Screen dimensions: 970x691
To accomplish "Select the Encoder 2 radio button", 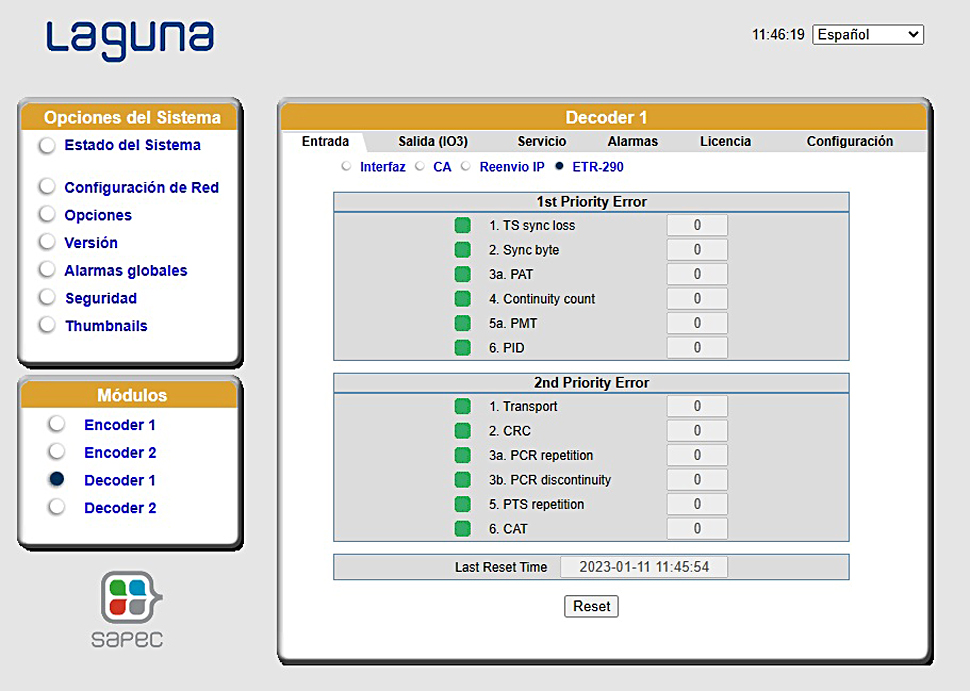I will (x=57, y=452).
